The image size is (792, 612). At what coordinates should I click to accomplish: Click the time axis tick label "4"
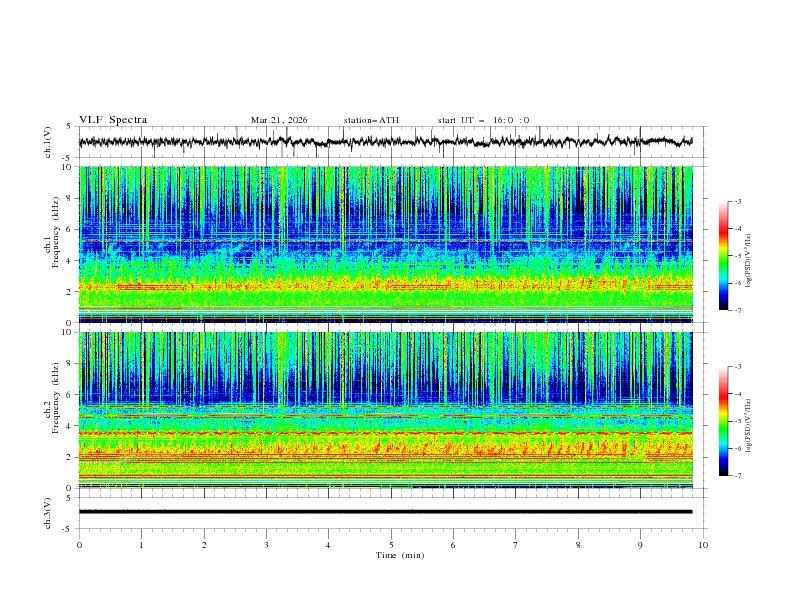[x=328, y=545]
